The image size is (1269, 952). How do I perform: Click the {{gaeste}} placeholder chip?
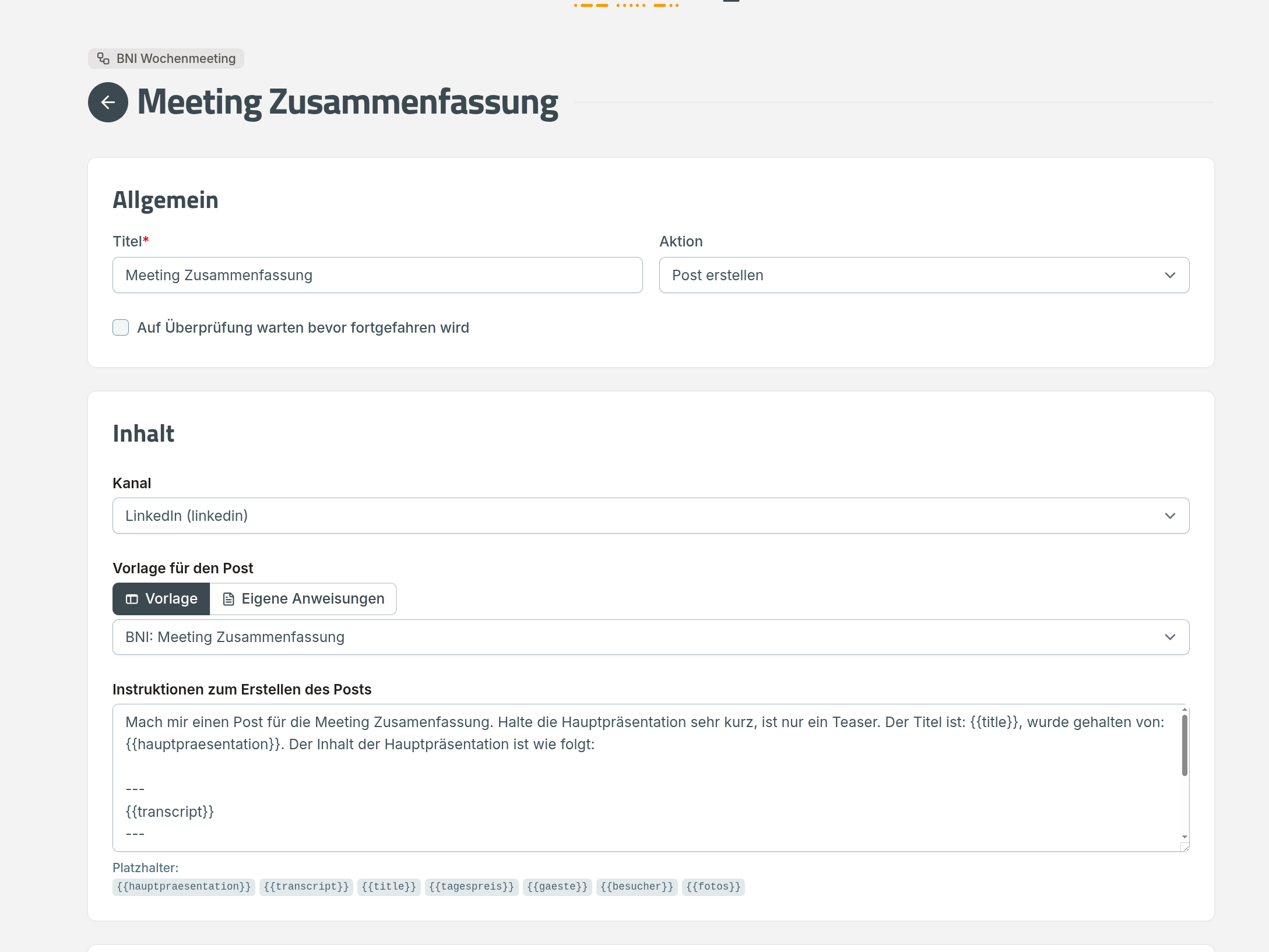557,887
